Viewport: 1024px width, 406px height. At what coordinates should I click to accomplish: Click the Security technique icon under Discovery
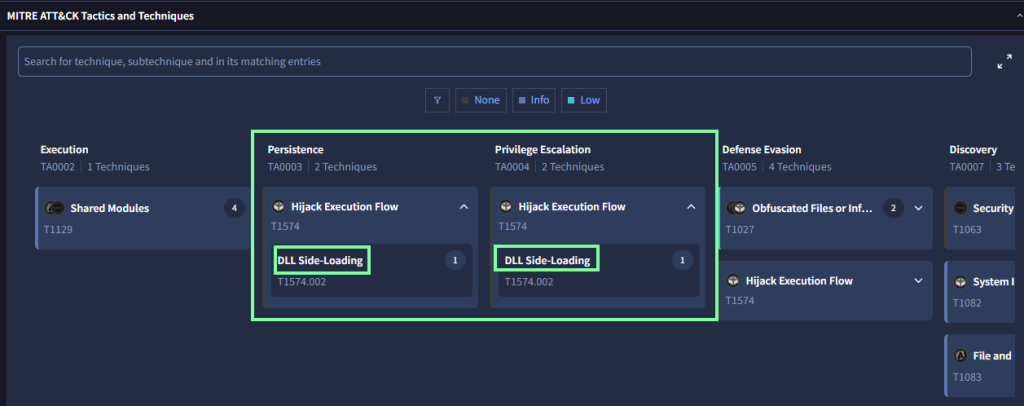961,208
